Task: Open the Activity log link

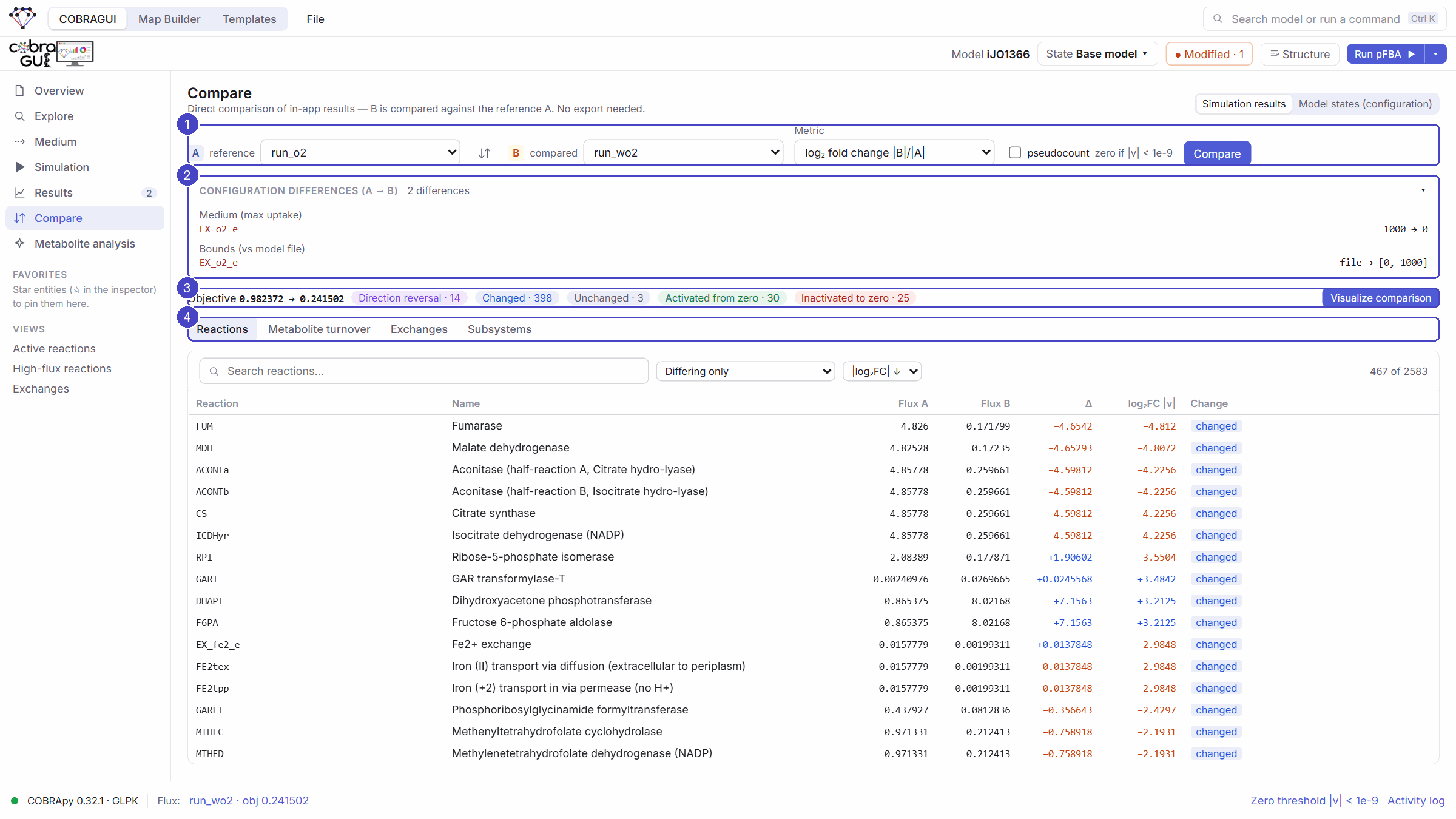Action: pyautogui.click(x=1416, y=801)
